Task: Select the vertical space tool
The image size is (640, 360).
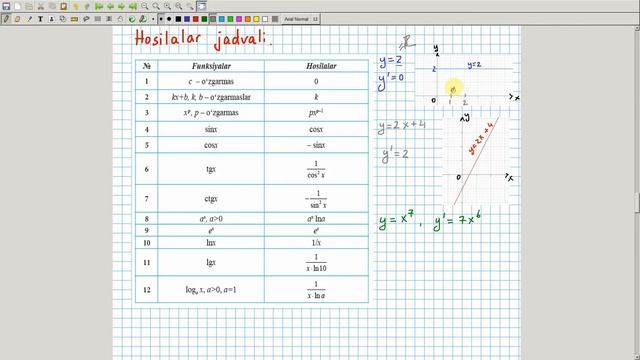Action: point(109,19)
